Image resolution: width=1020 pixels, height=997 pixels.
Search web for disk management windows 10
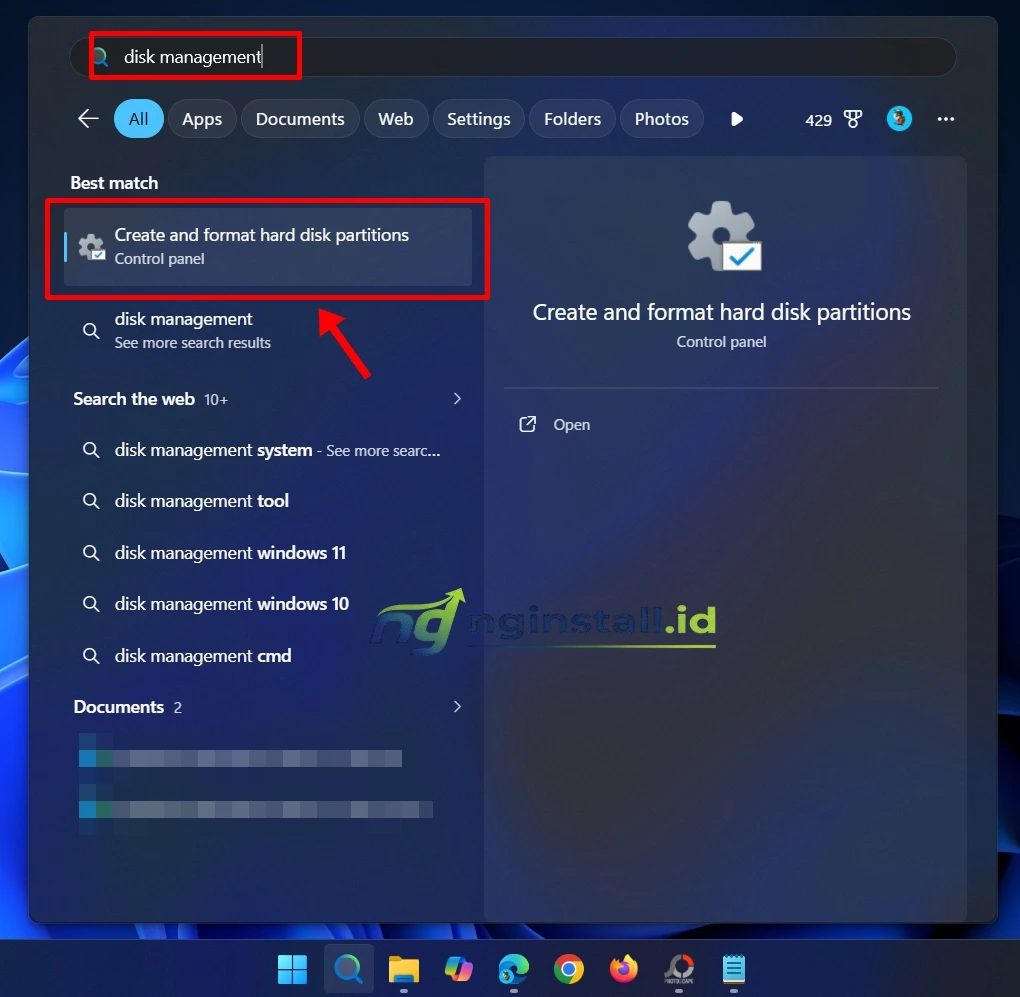tap(268, 604)
